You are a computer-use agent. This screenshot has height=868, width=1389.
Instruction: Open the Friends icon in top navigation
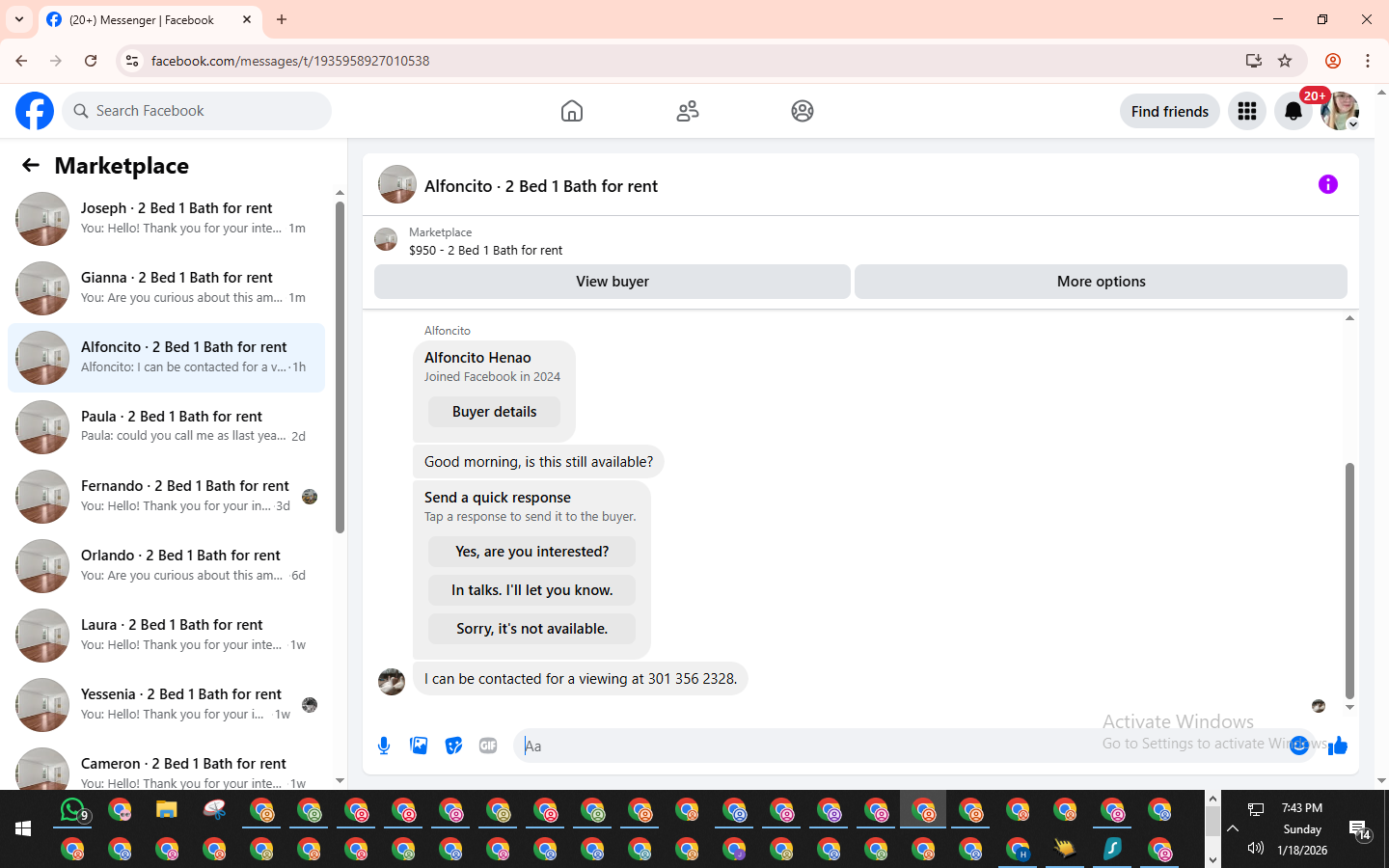pyautogui.click(x=688, y=111)
